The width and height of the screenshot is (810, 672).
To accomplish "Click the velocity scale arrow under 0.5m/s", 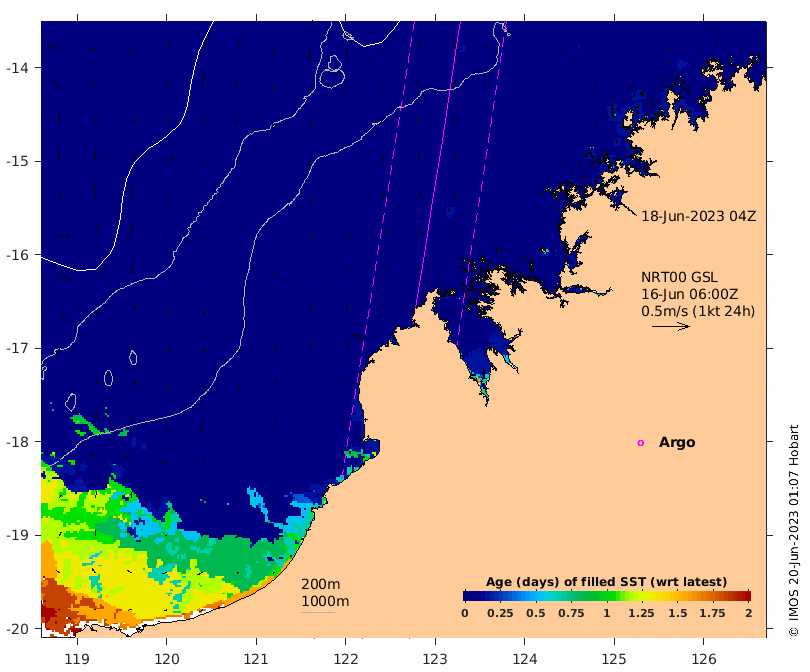I will point(671,326).
